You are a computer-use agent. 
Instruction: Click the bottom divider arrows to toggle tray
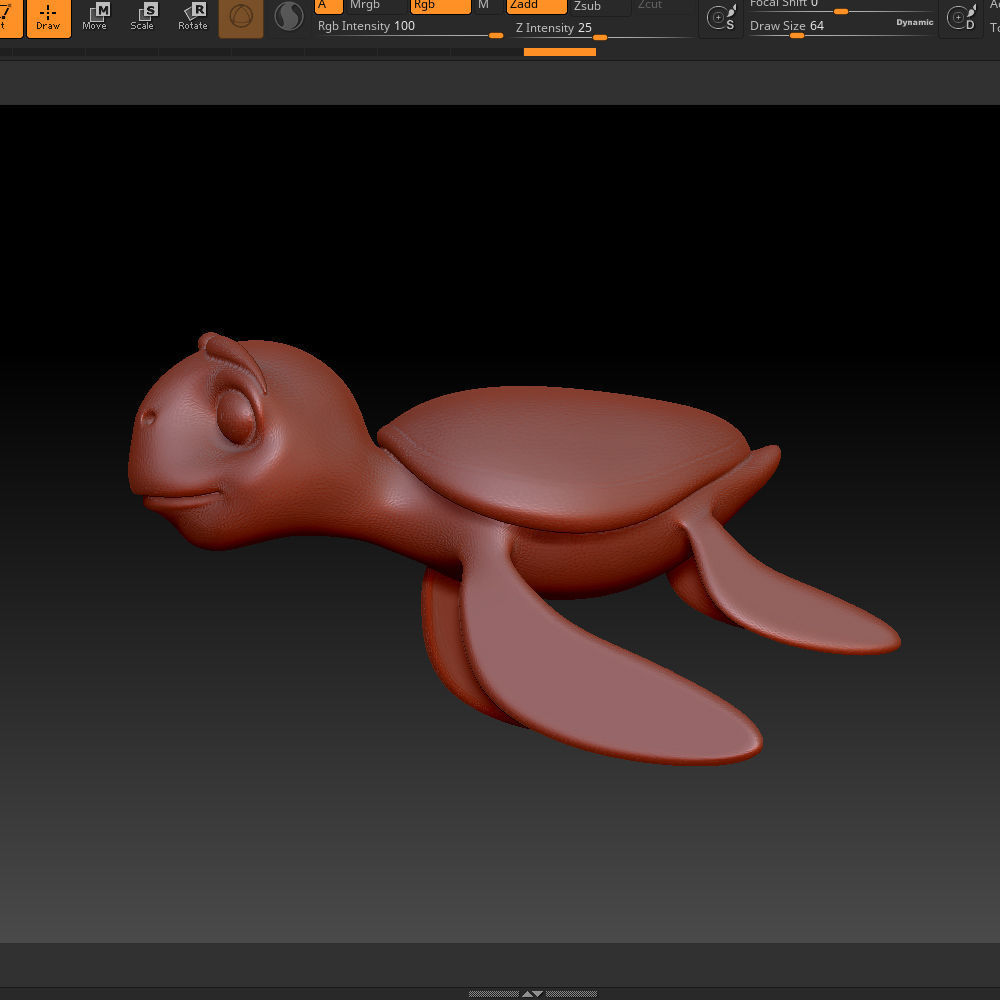pos(532,994)
